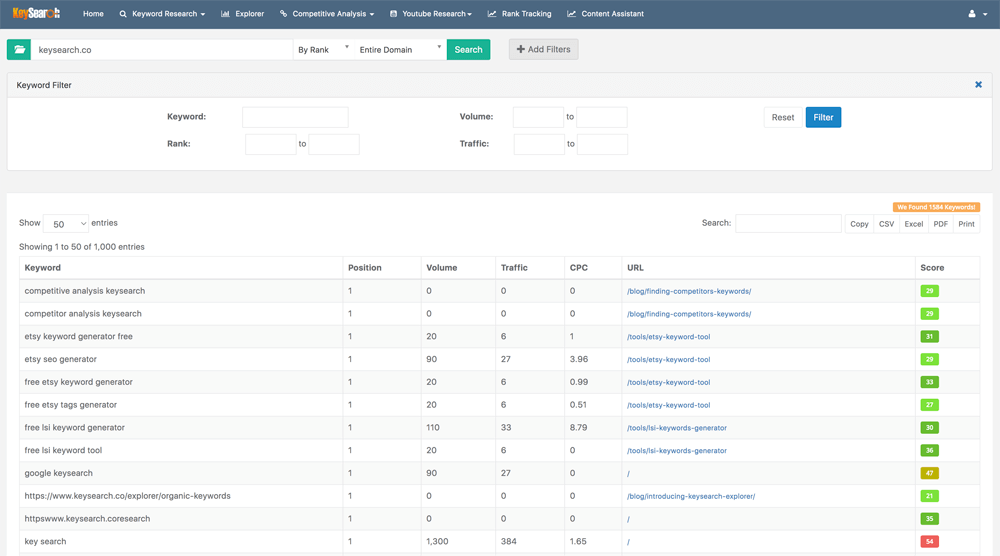
Task: Expand the Youtube Research menu
Action: point(430,13)
